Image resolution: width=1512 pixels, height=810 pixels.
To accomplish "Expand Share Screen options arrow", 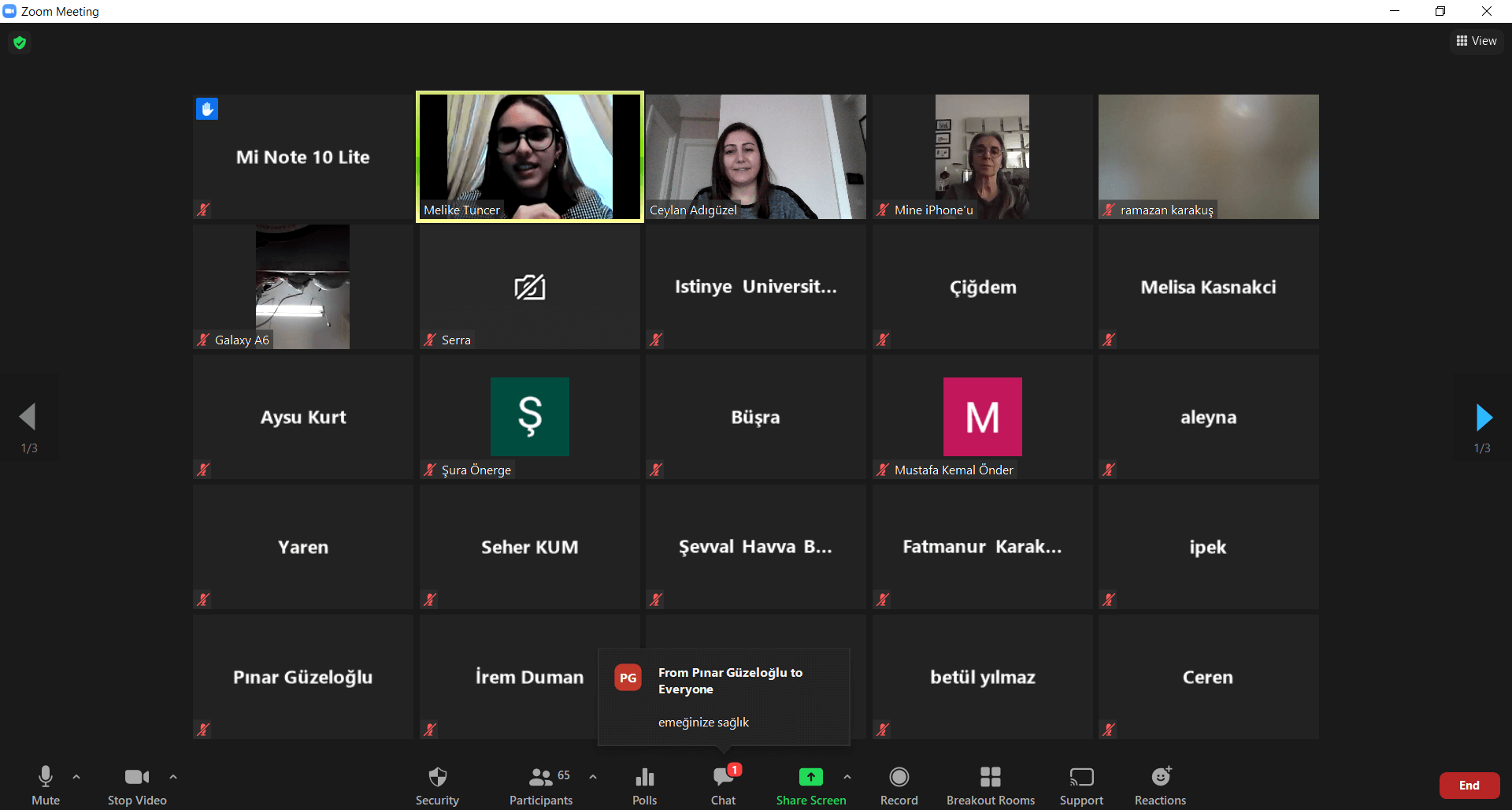I will point(847,777).
